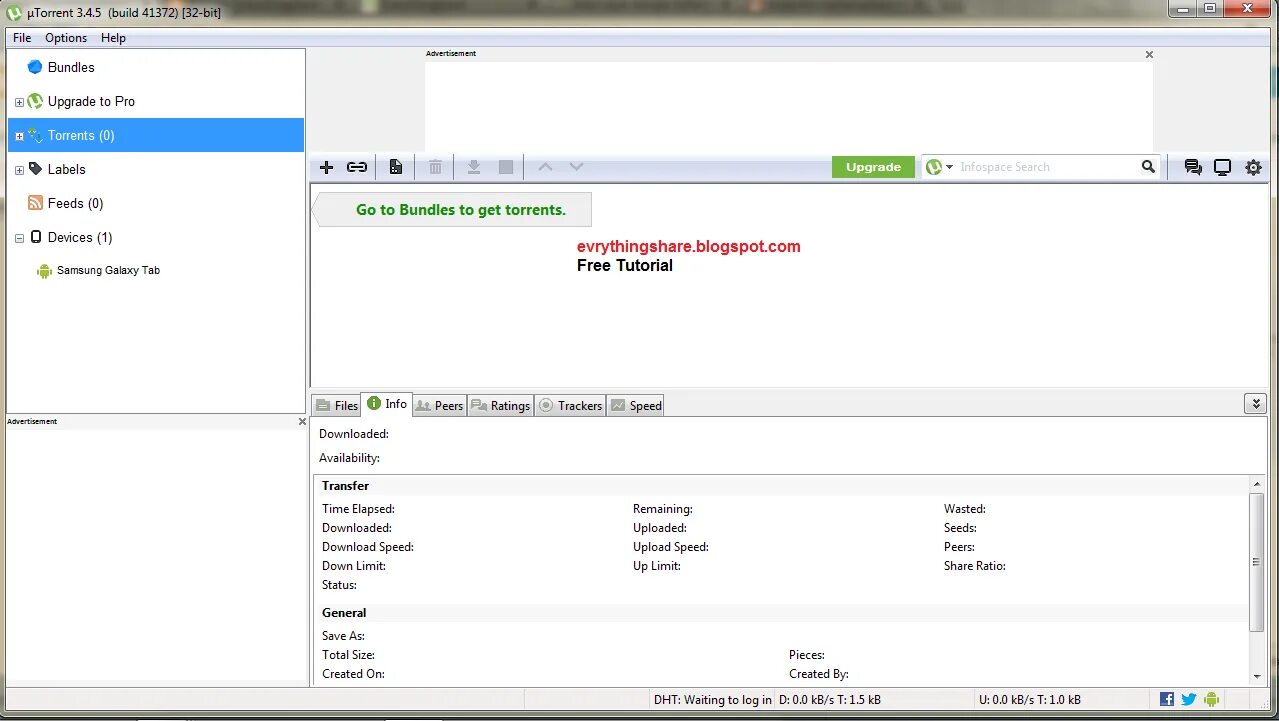The image size is (1279, 721).
Task: Click the Bundles icon in sidebar
Action: (x=35, y=67)
